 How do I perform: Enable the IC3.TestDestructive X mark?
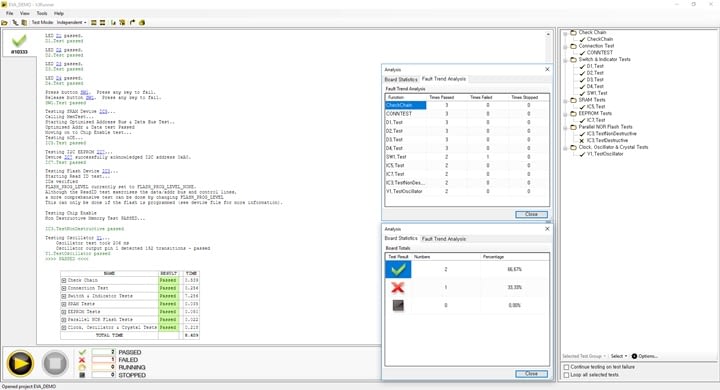(x=582, y=141)
